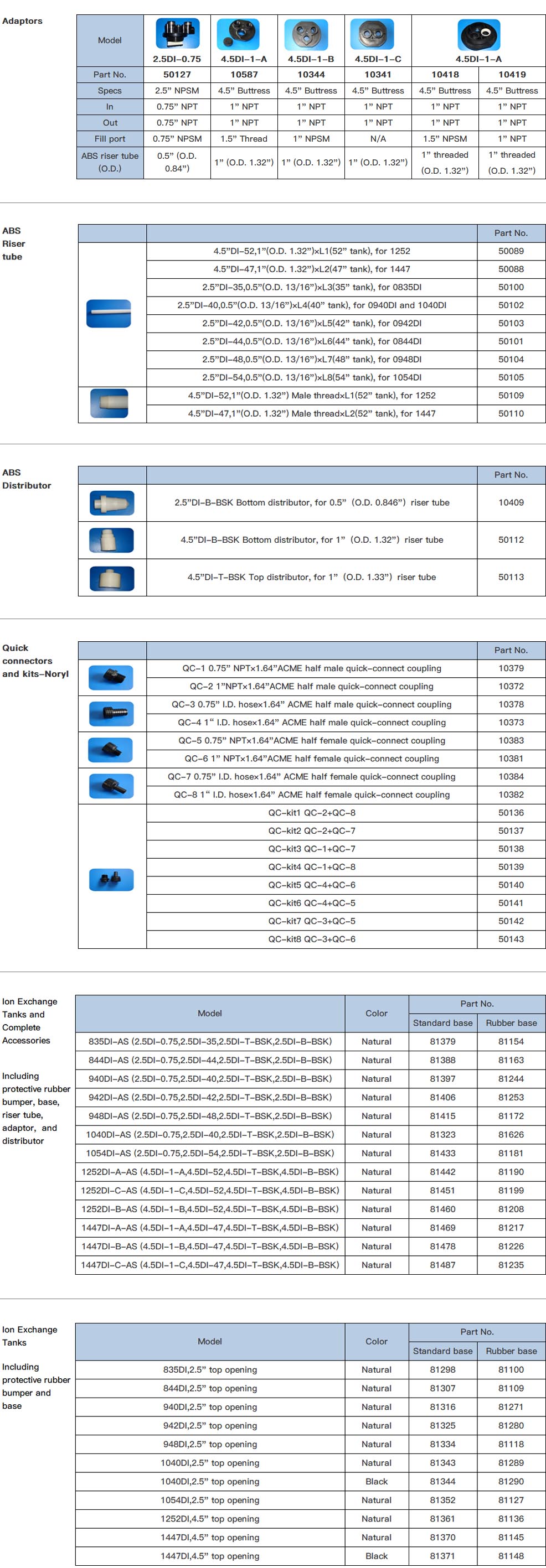Click the 4.5"DI-T-BSK top distributor image
This screenshot has width=546, height=1568.
point(111,578)
